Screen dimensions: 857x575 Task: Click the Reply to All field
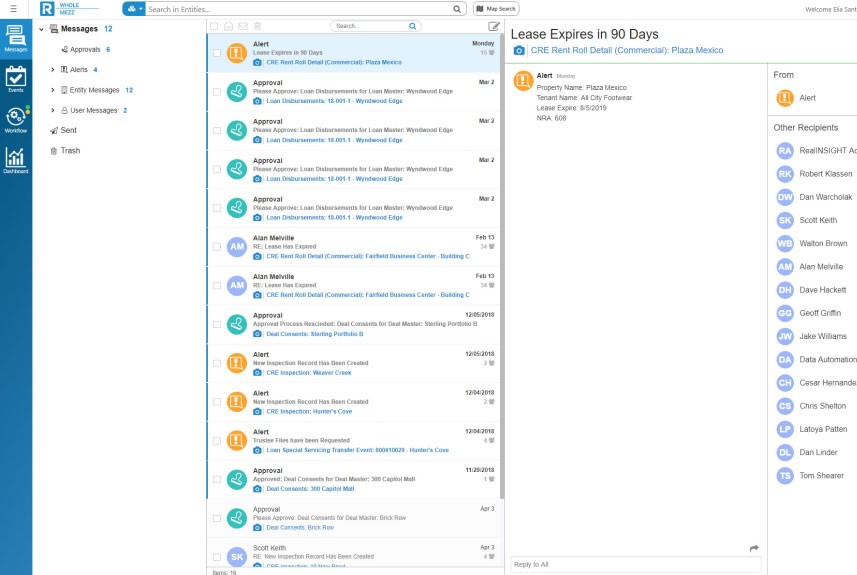(636, 565)
